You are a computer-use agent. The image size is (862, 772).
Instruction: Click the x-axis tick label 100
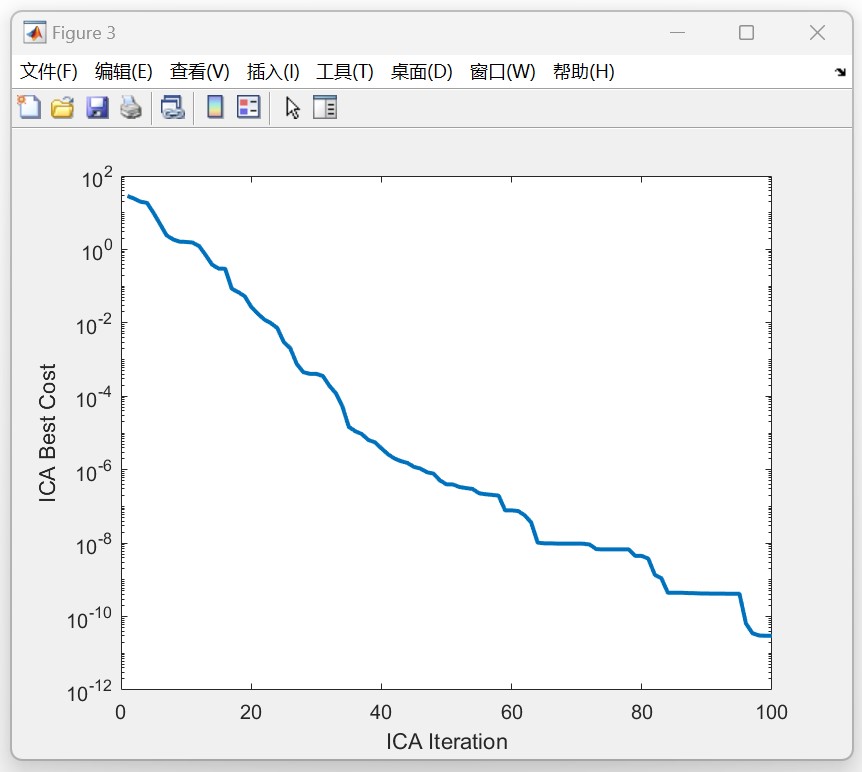tap(771, 713)
